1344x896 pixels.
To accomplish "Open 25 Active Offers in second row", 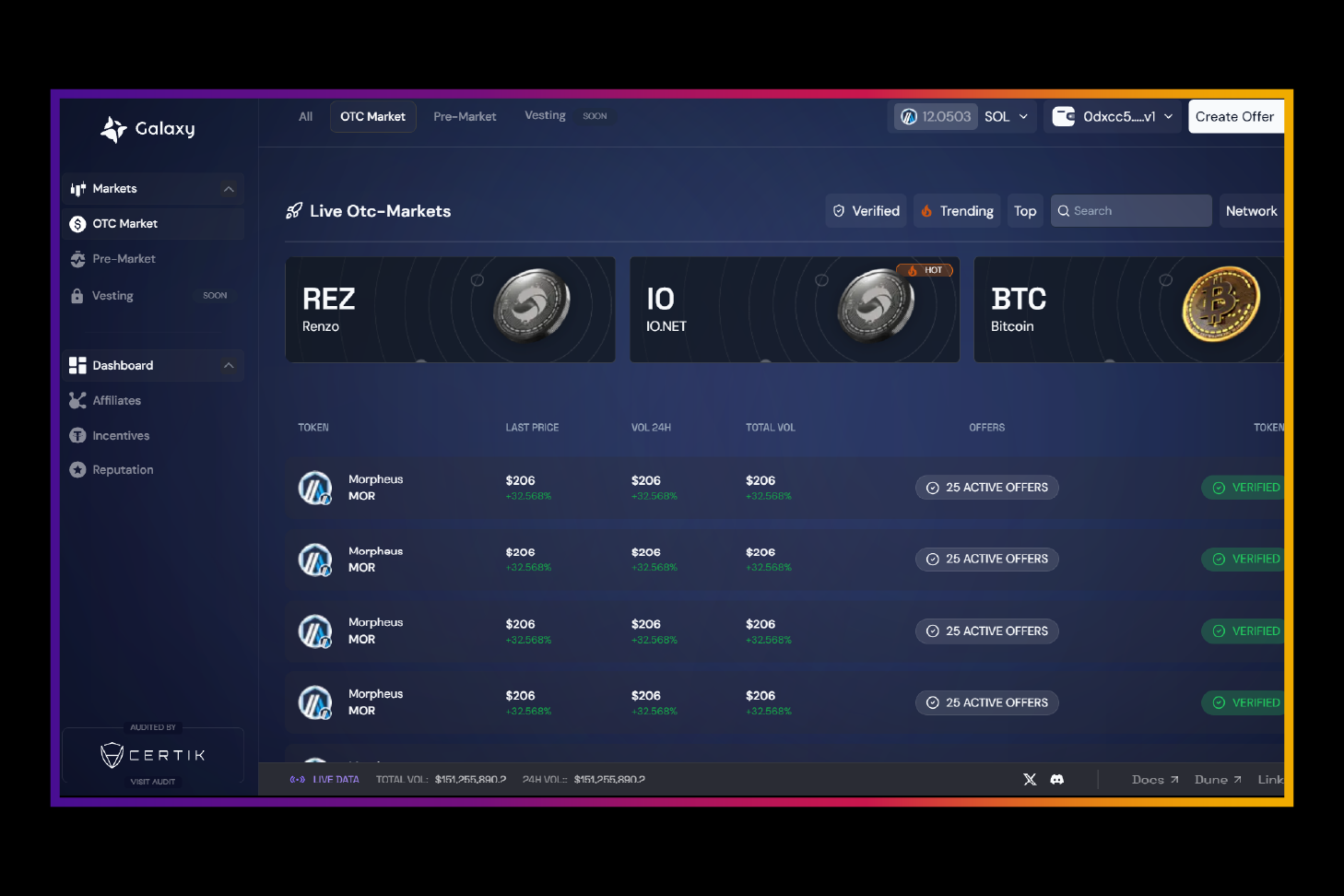I will pos(987,560).
